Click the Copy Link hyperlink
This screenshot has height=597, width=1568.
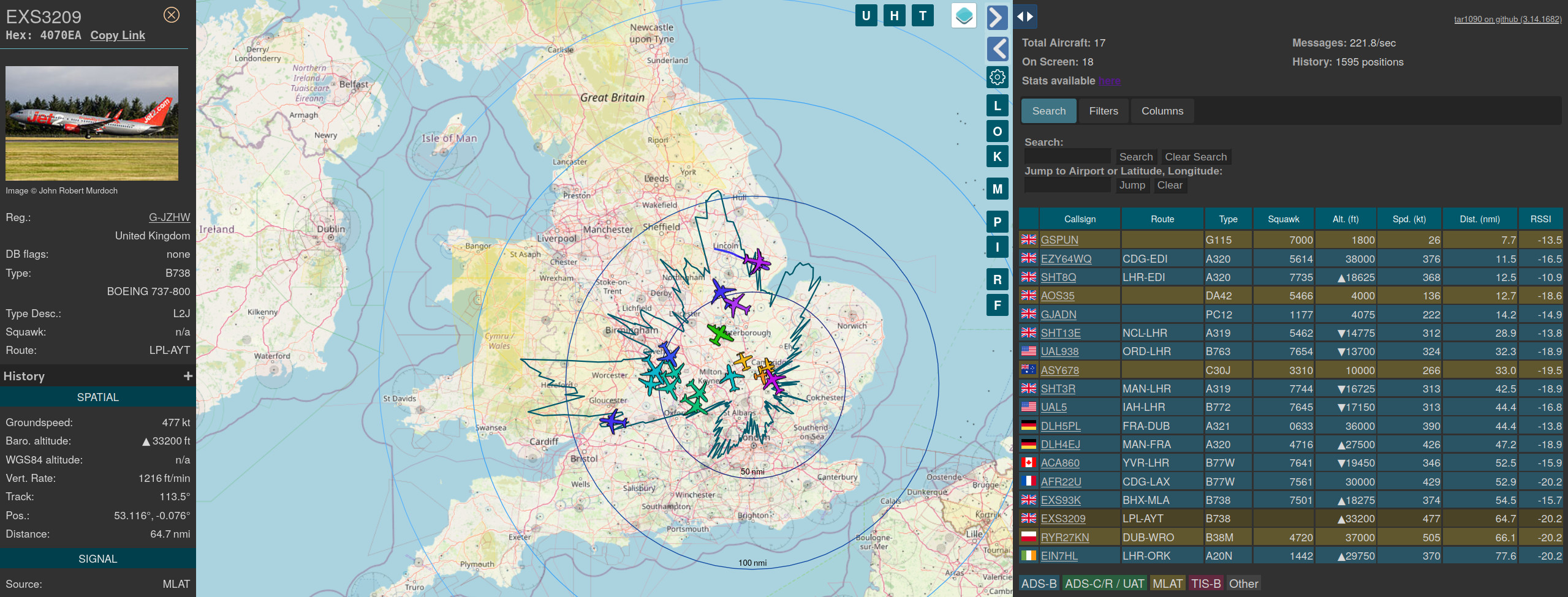tap(118, 36)
